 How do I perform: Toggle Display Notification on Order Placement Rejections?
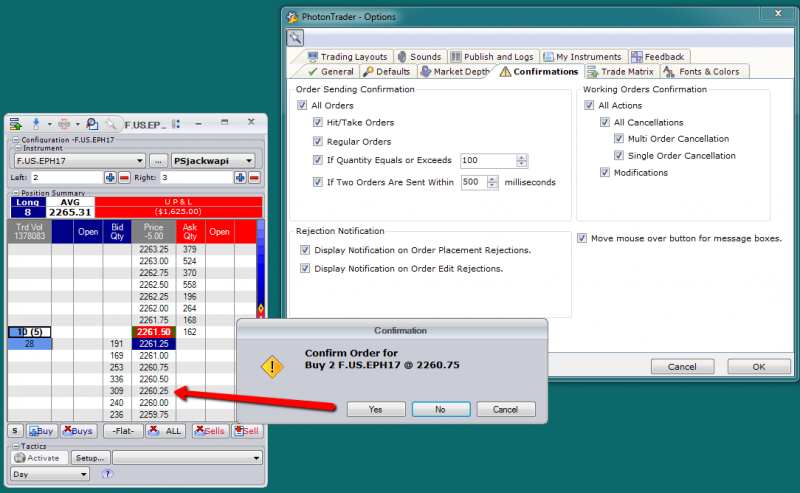(x=305, y=250)
